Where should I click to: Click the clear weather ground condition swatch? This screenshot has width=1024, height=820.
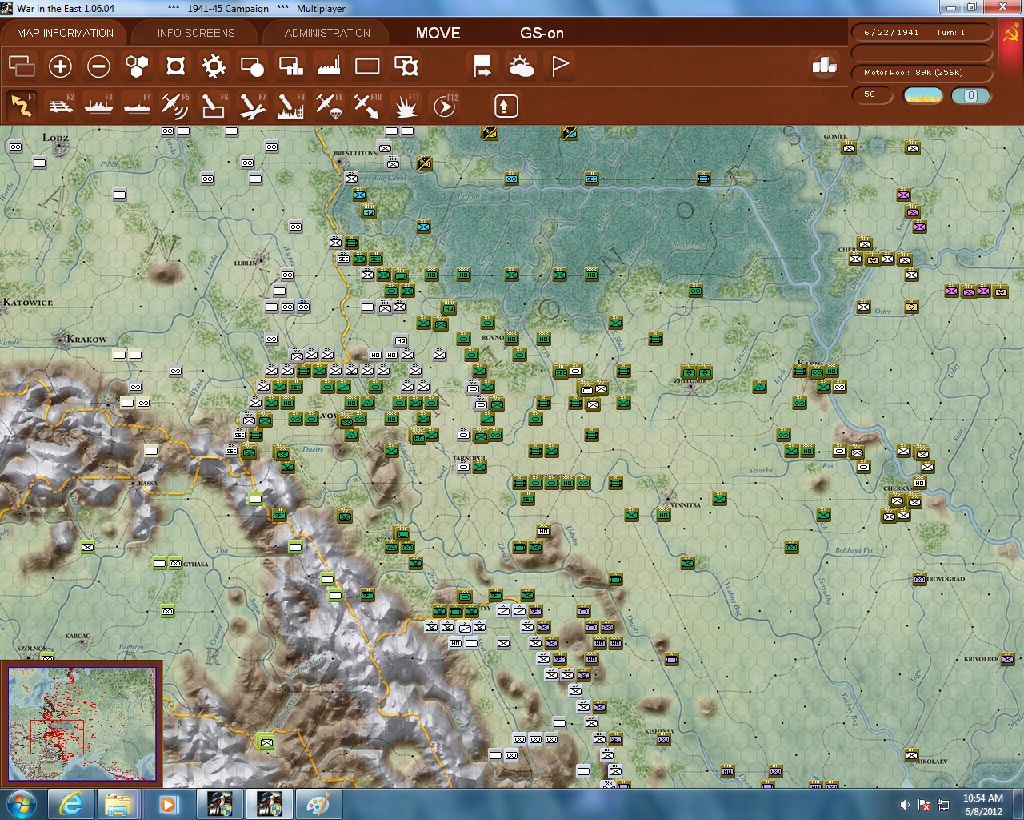[x=922, y=95]
